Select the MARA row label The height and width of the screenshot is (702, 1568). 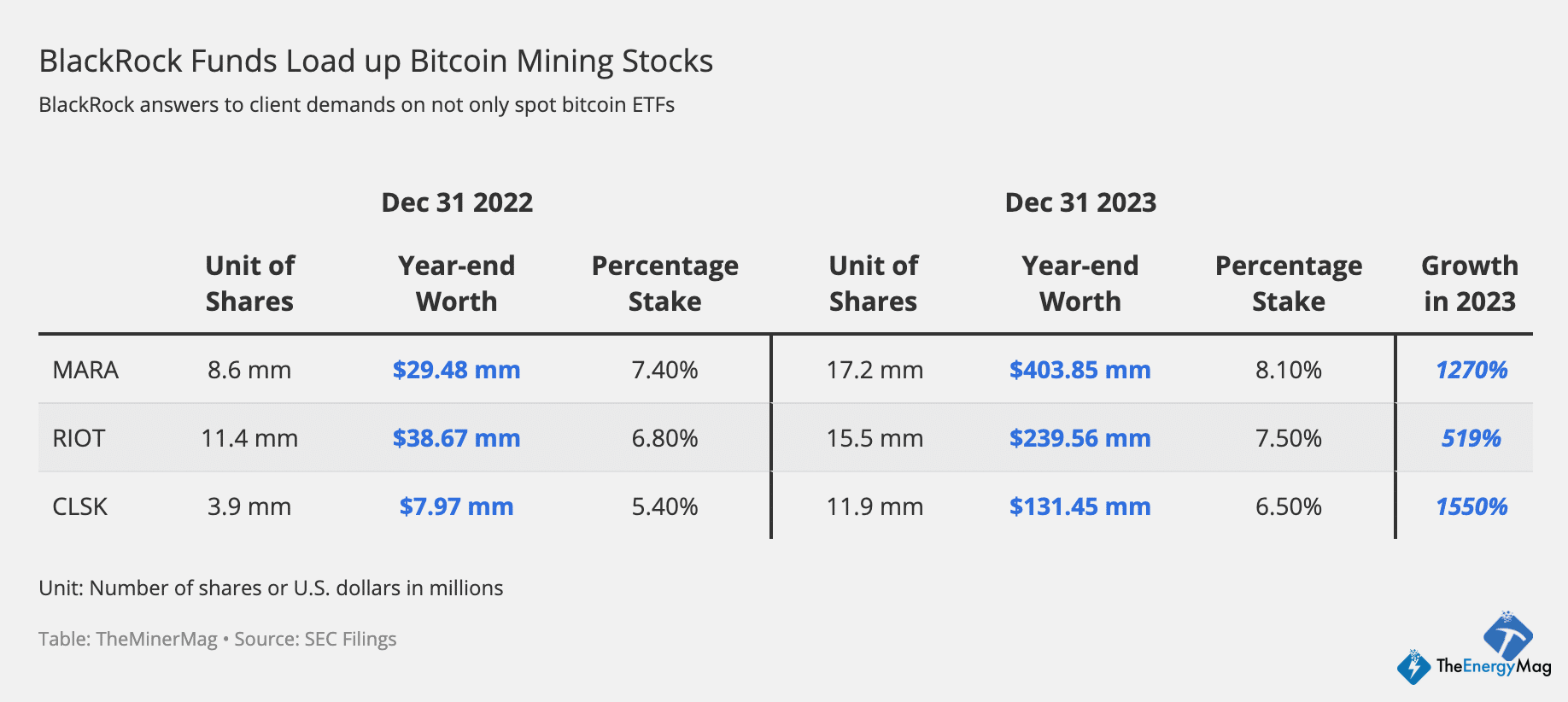click(85, 370)
